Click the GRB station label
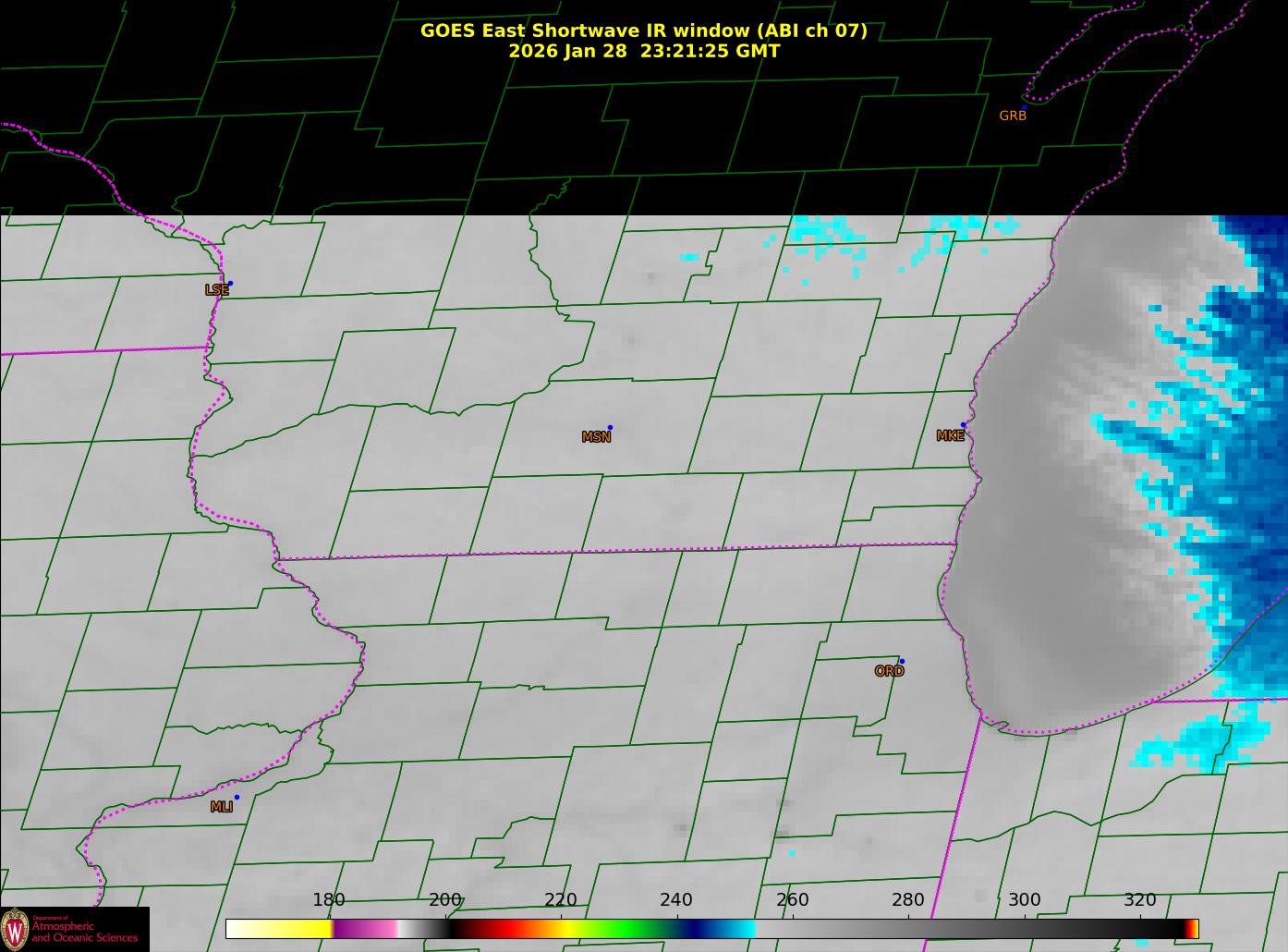Image resolution: width=1288 pixels, height=952 pixels. coord(1013,116)
